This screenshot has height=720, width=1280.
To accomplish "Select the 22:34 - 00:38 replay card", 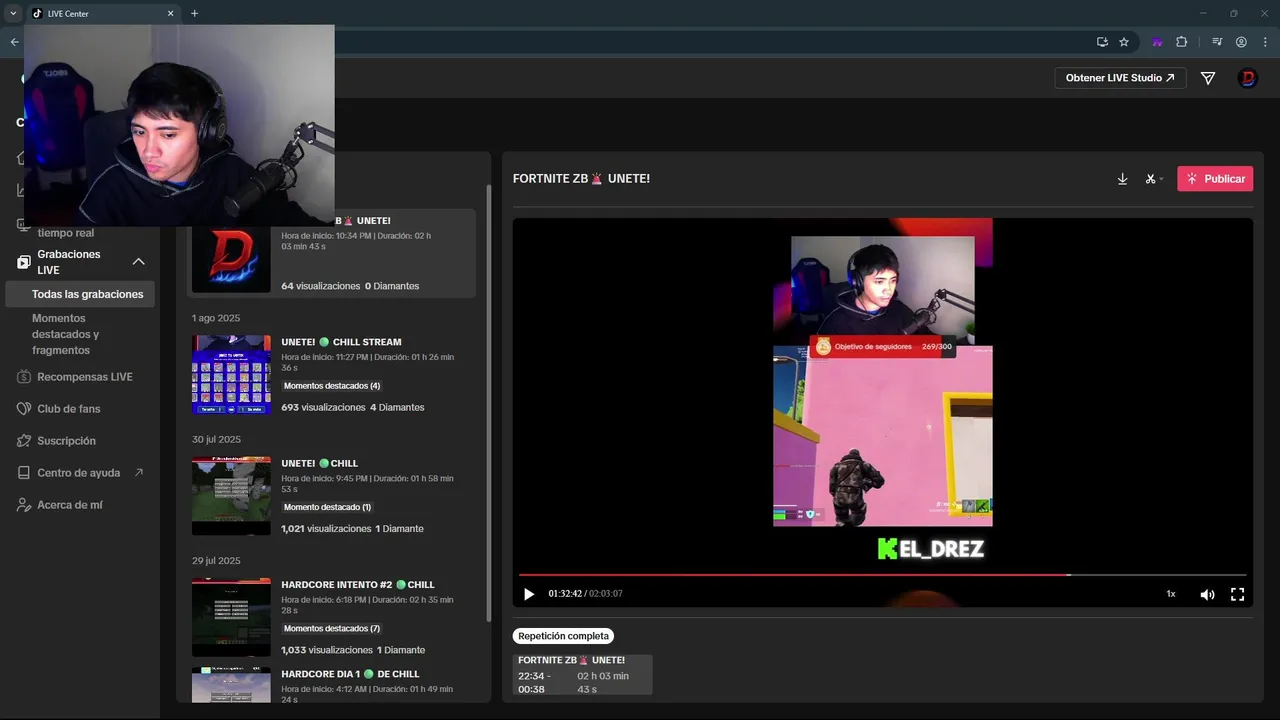I will coord(582,675).
